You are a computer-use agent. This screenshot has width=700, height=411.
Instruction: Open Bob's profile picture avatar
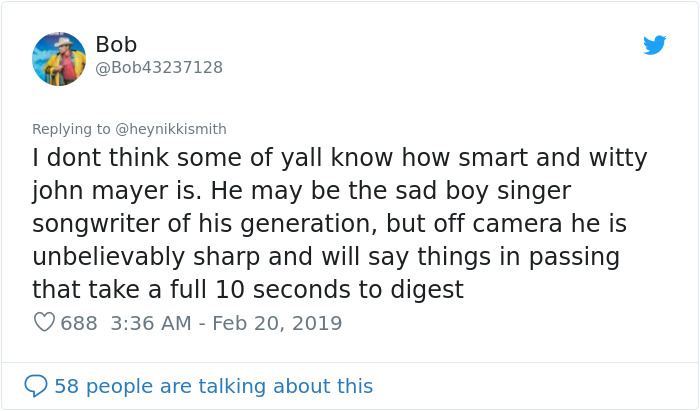coord(59,59)
